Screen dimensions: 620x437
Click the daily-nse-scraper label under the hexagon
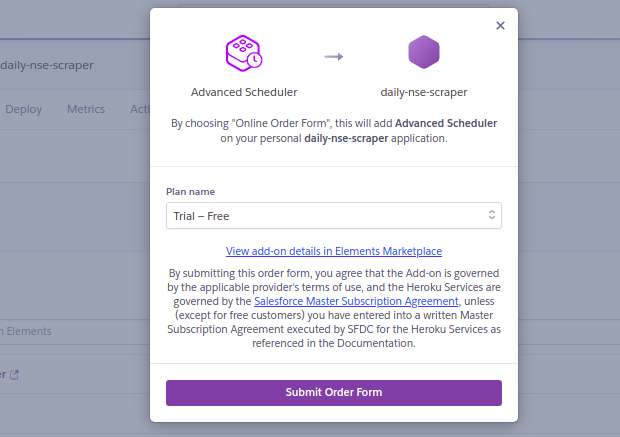click(x=423, y=92)
